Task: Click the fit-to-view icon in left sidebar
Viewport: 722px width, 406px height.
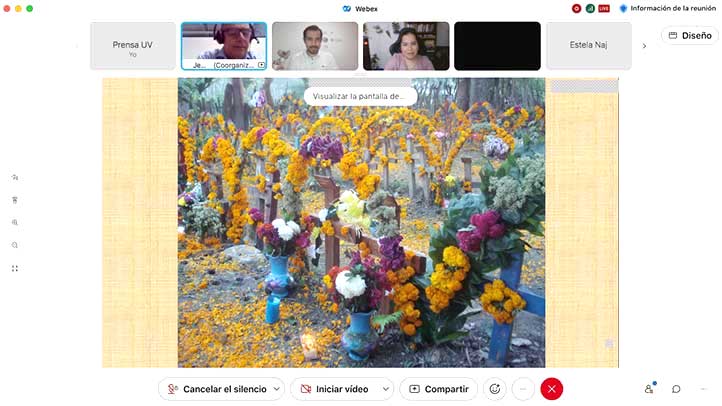Action: [15, 268]
